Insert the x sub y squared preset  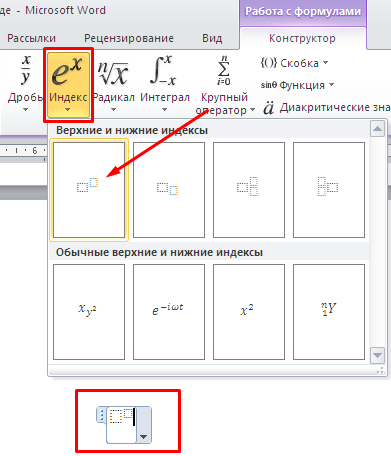point(89,312)
